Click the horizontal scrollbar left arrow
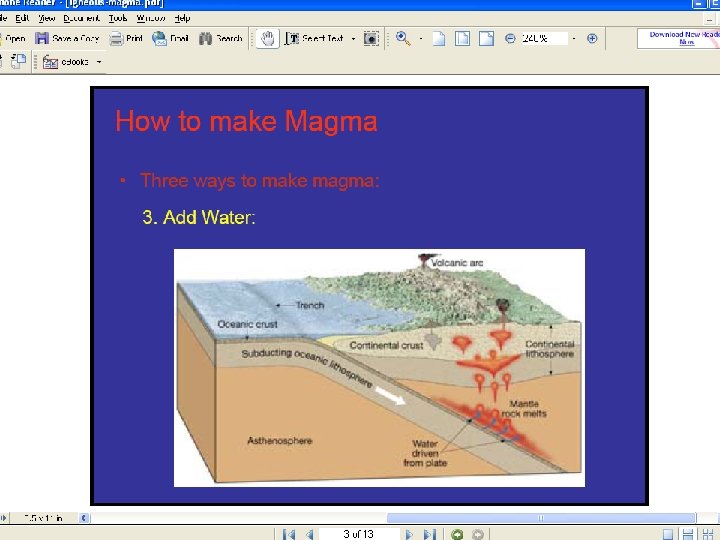 [84, 518]
